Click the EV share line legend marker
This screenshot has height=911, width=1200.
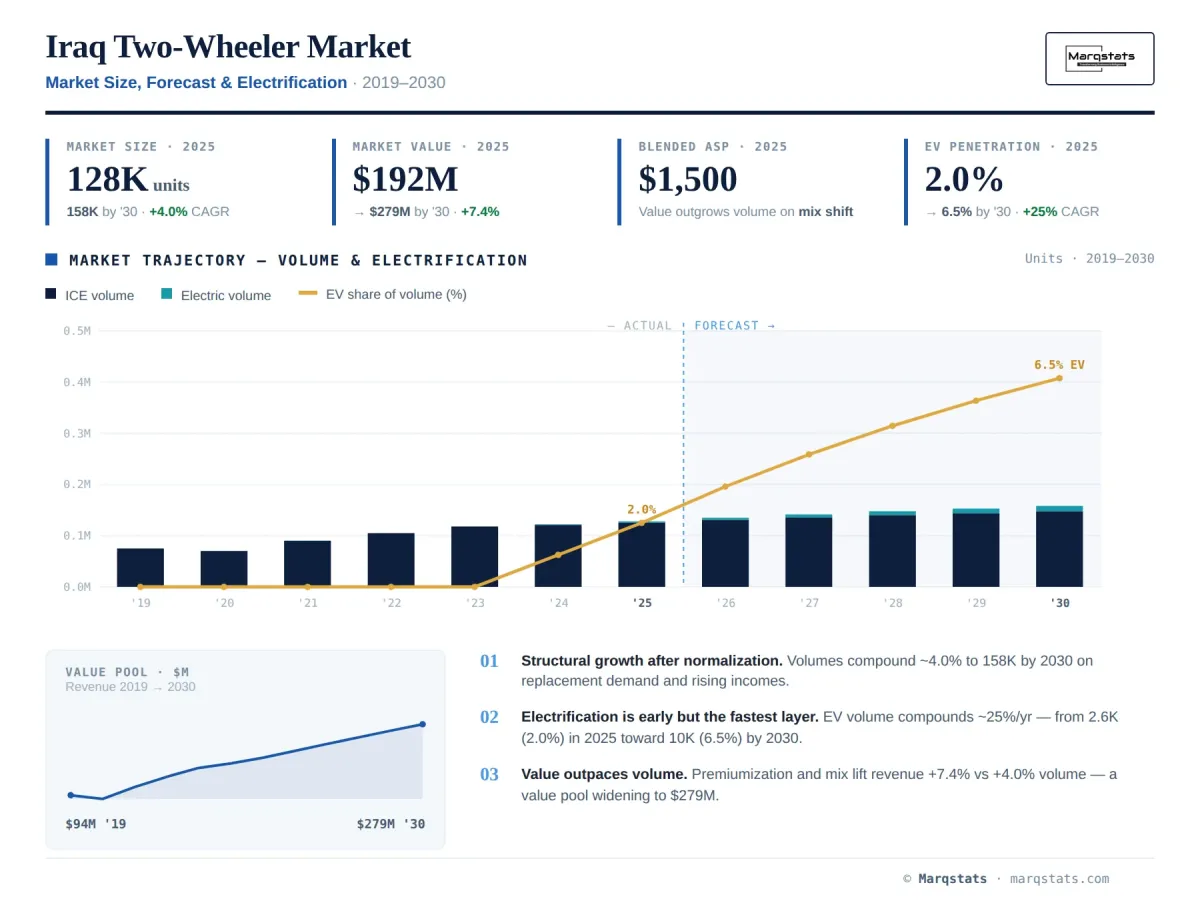(308, 294)
